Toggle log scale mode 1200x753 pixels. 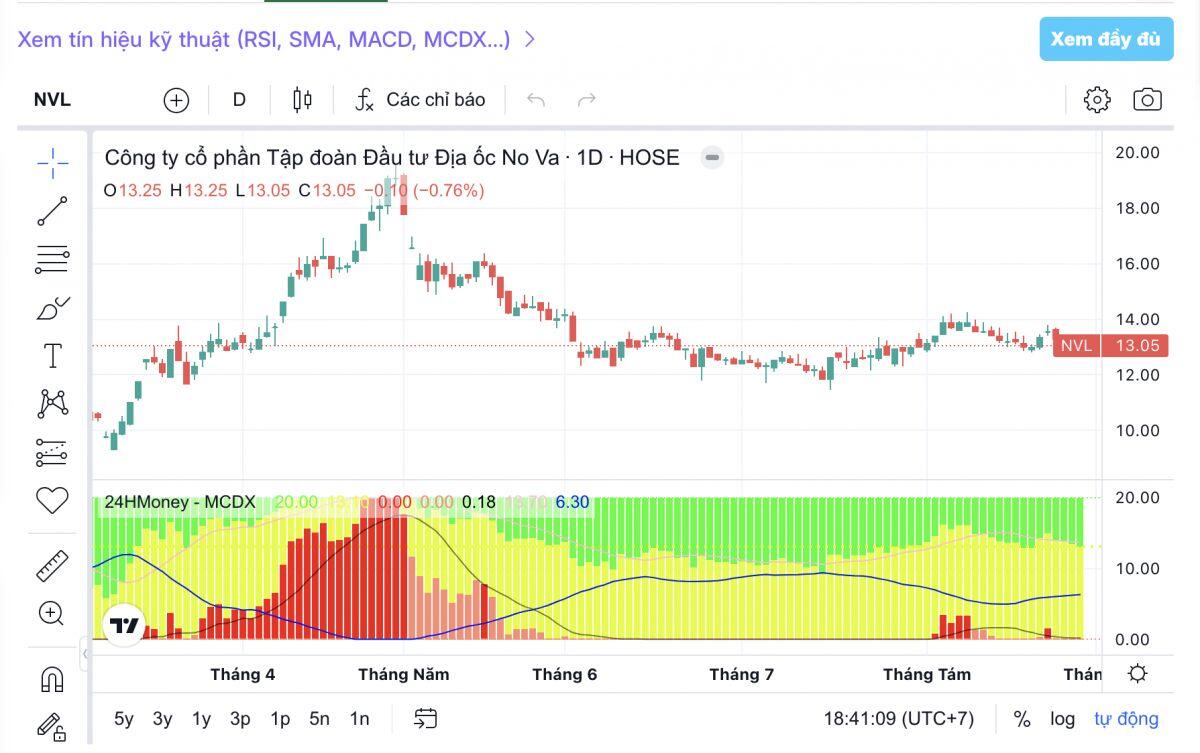tap(1063, 718)
